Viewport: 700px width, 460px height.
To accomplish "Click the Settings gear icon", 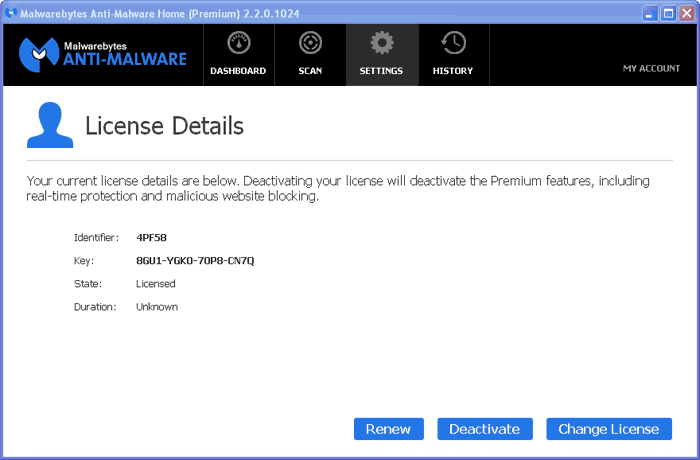I will [382, 43].
